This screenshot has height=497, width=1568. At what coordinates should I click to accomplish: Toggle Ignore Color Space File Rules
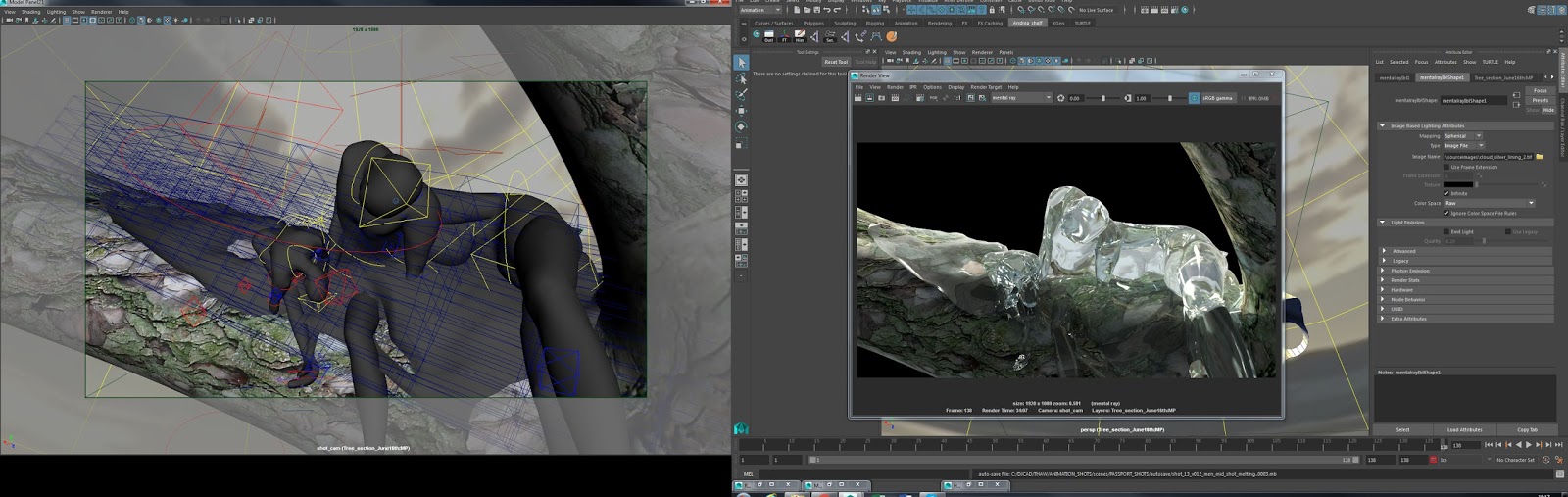[x=1445, y=213]
